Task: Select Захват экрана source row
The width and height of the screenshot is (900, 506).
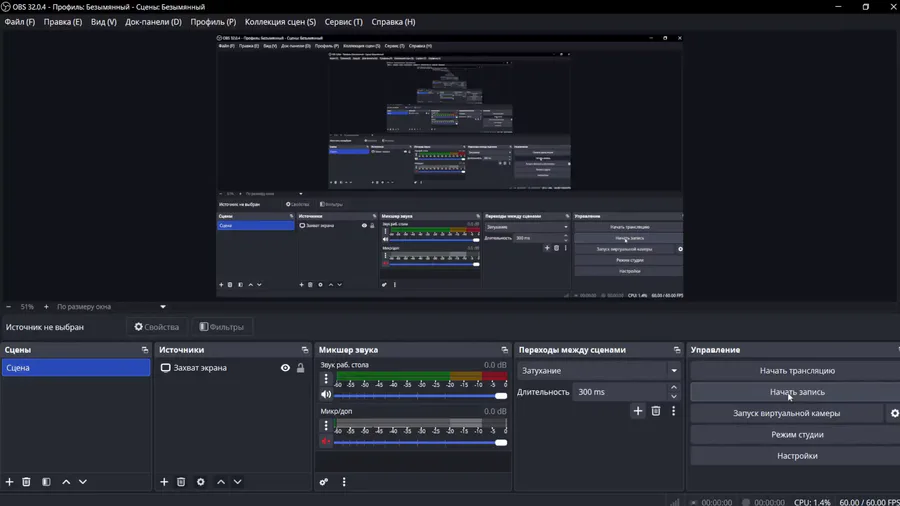Action: (233, 368)
